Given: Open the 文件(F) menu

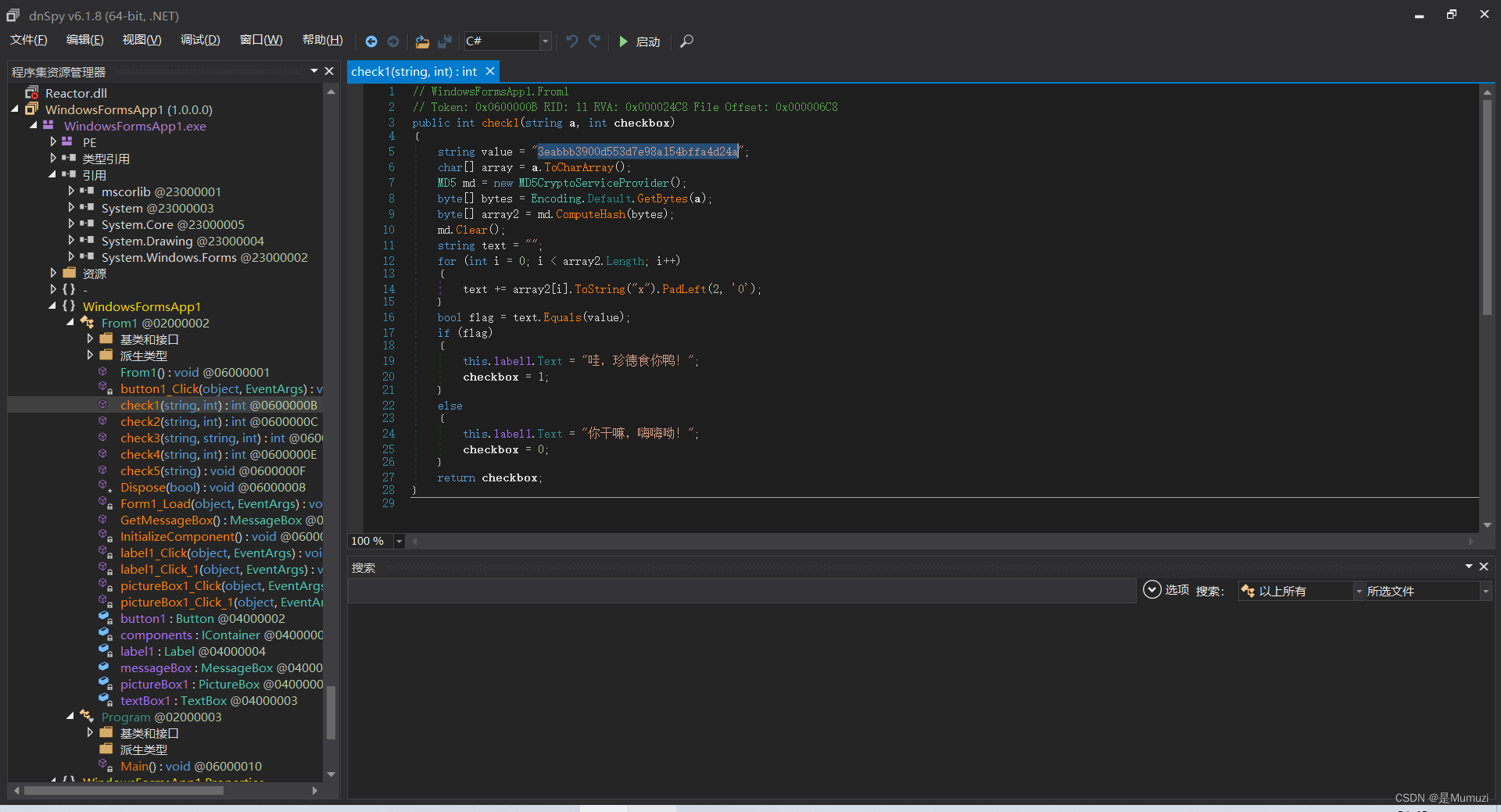Looking at the screenshot, I should pyautogui.click(x=29, y=40).
